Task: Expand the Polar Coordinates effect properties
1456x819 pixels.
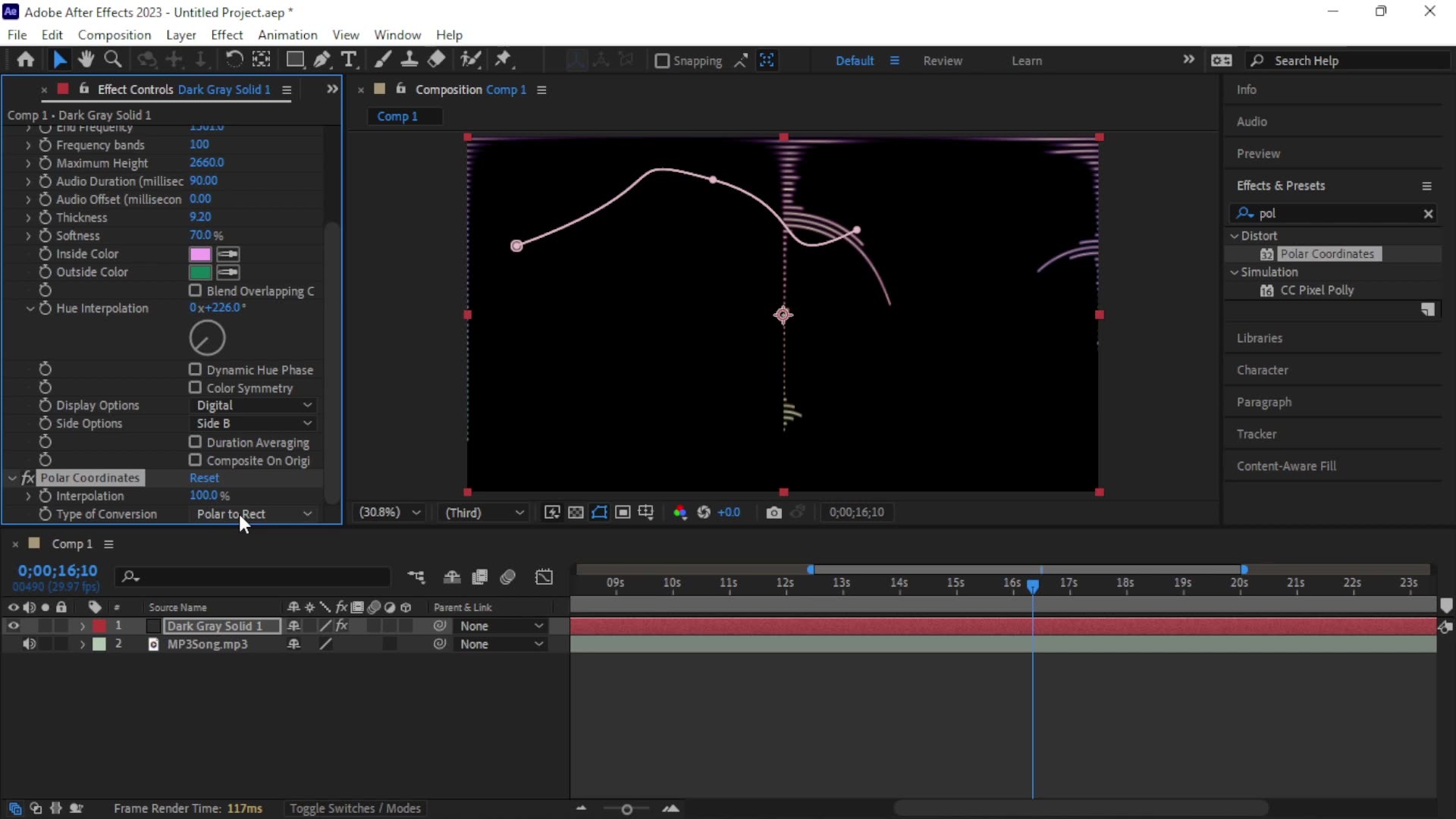Action: pos(12,478)
